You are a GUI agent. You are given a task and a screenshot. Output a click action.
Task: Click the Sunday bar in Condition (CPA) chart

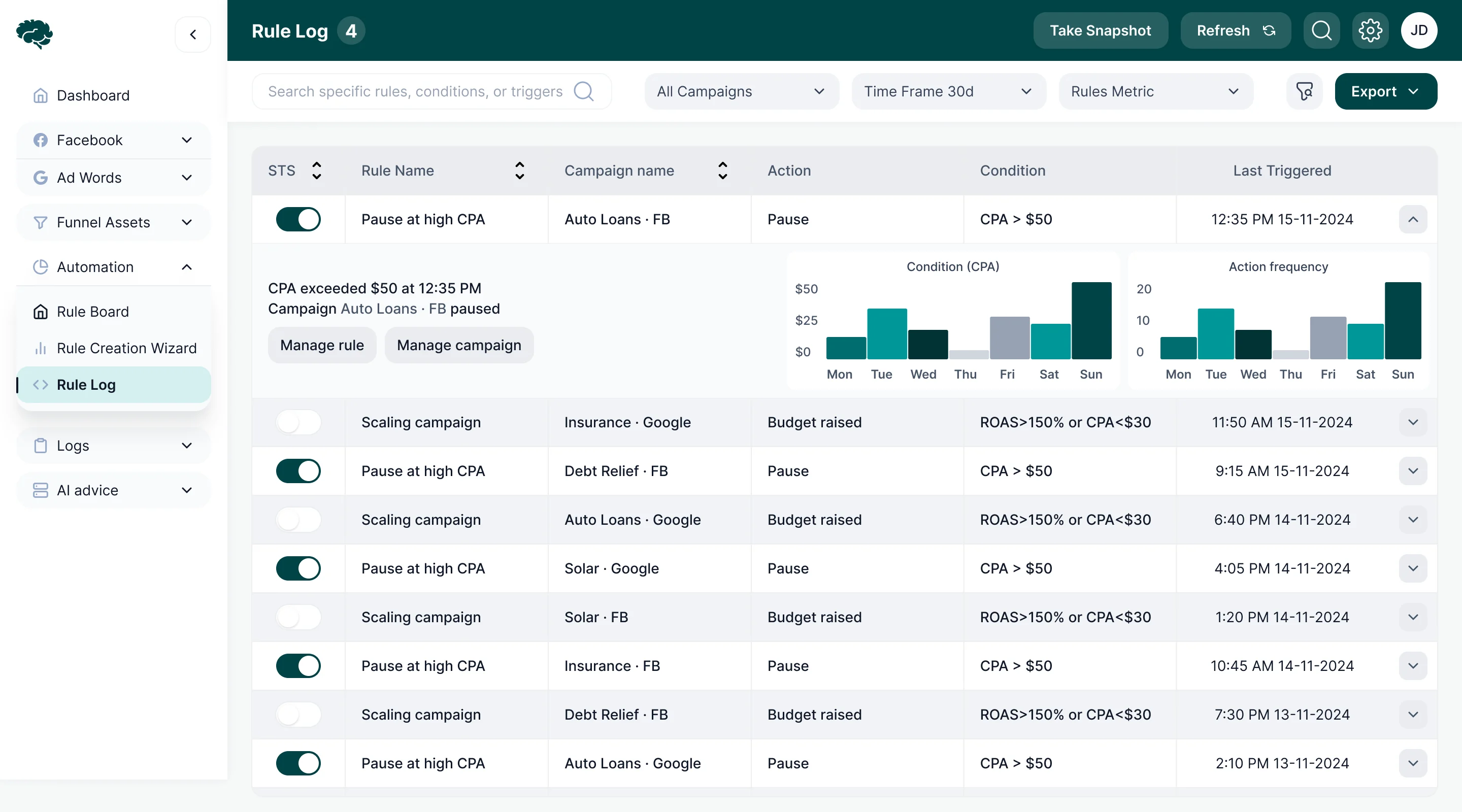pos(1091,321)
